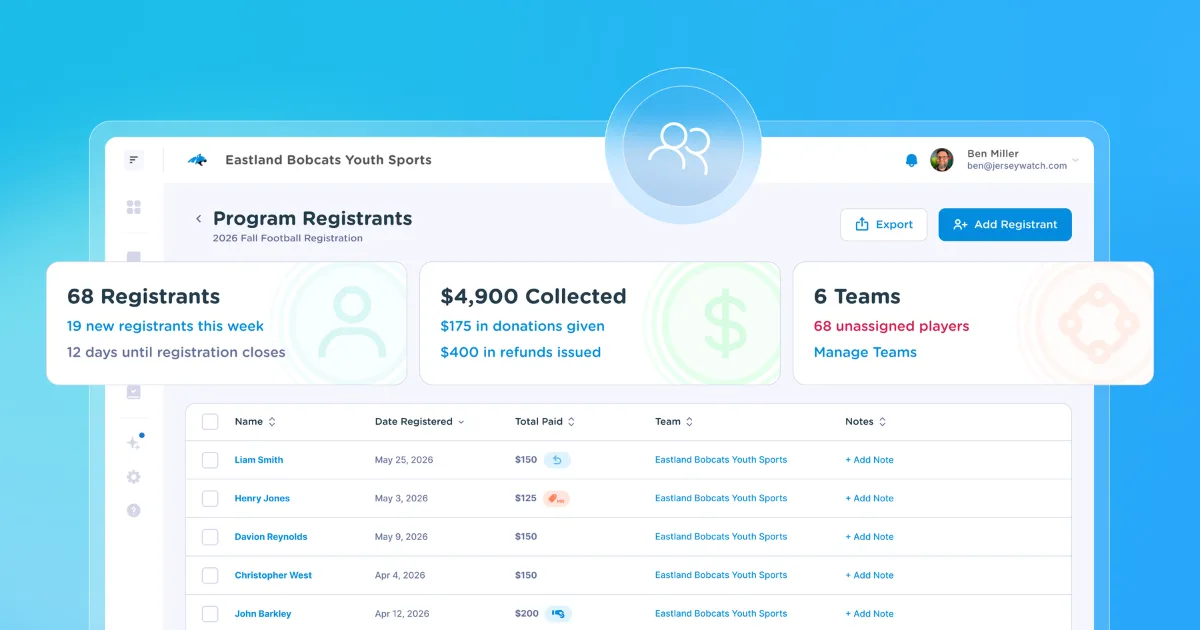Select John Barkley's row checkbox
Image resolution: width=1200 pixels, height=630 pixels.
point(210,613)
